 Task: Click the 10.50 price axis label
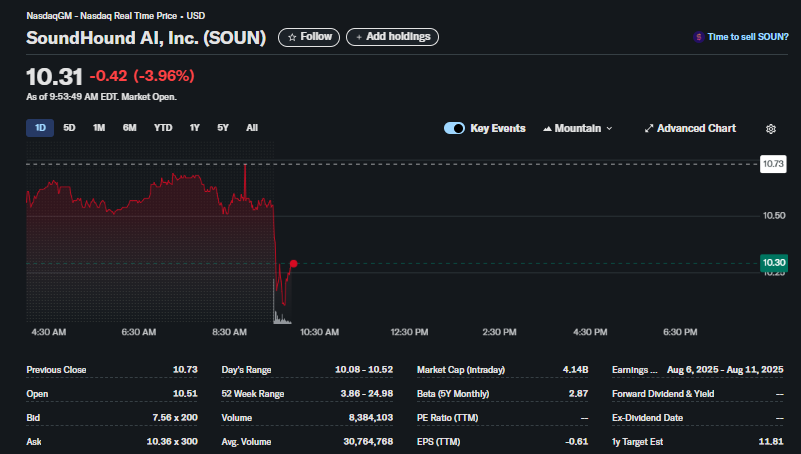pos(774,216)
